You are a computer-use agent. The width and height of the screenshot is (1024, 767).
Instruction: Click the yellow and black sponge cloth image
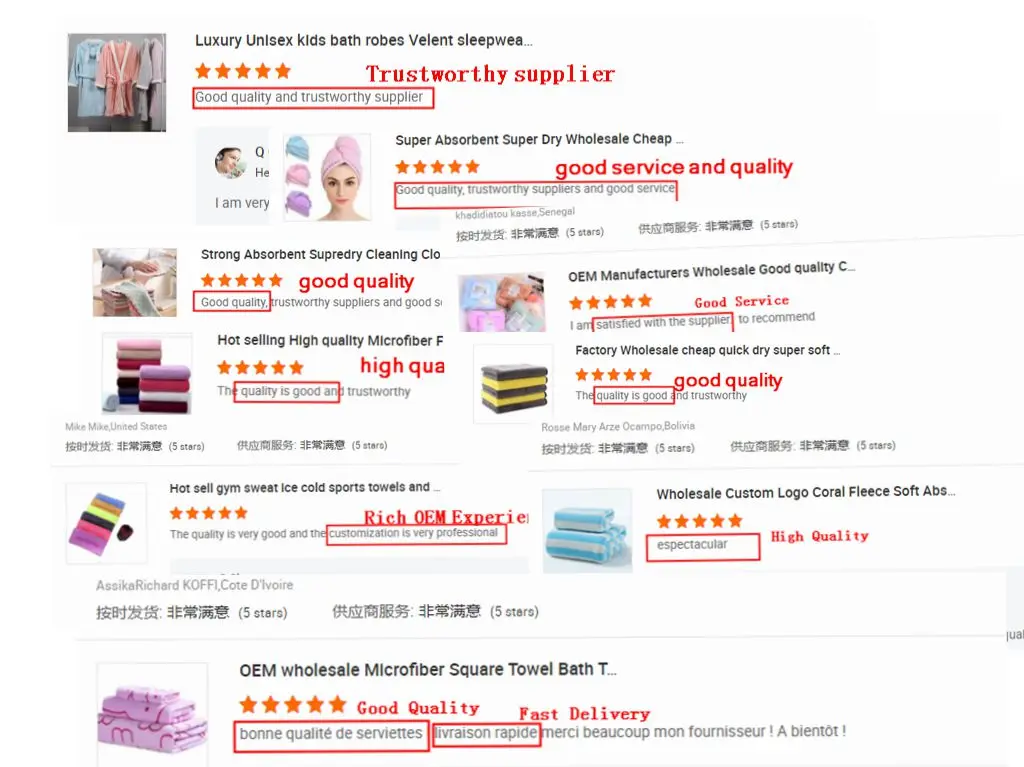pos(513,385)
